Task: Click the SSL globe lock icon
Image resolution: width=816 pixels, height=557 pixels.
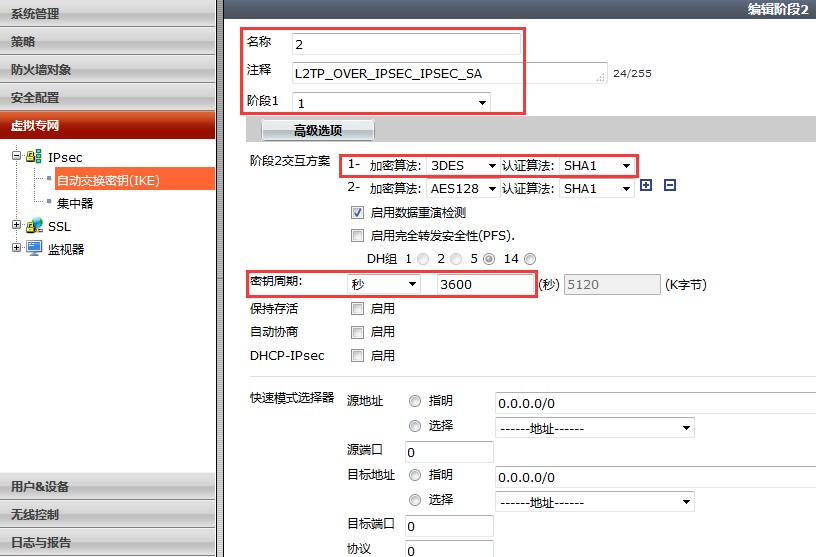Action: 34,225
